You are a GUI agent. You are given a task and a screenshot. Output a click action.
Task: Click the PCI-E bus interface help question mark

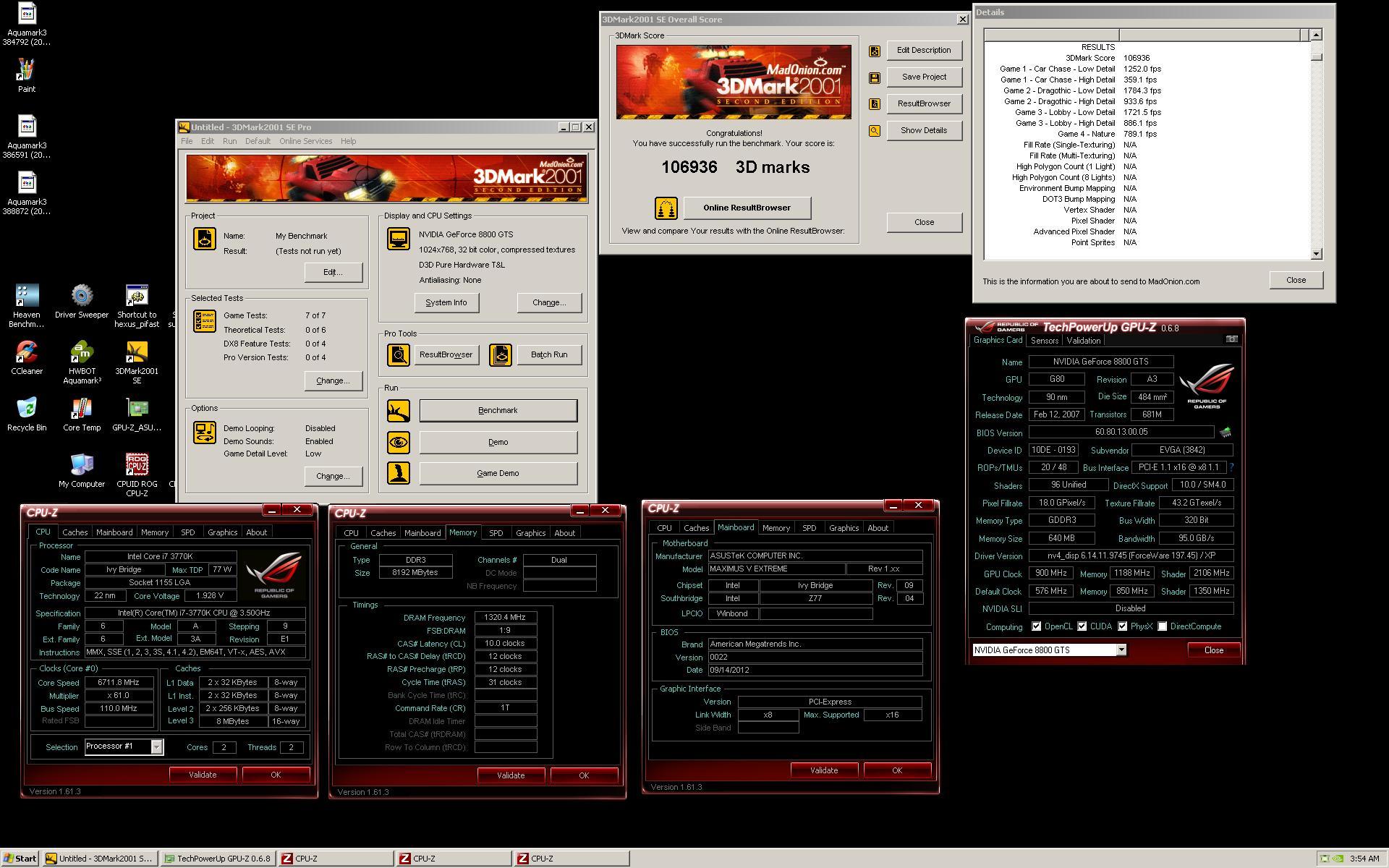(1231, 467)
